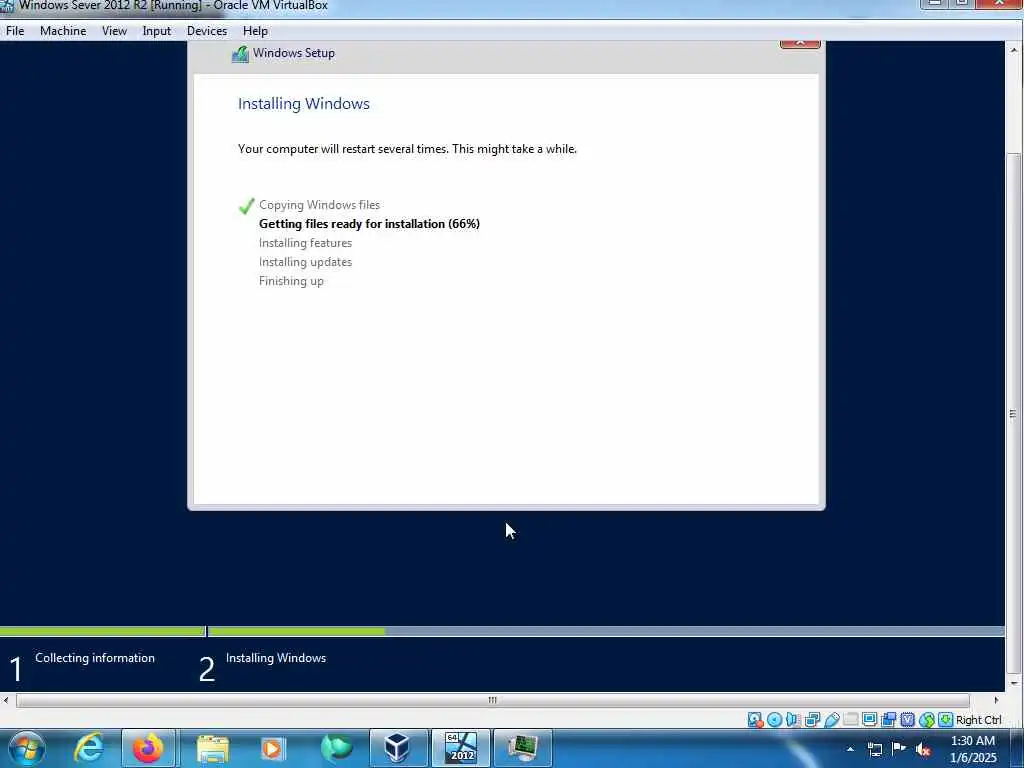Screen dimensions: 1024x768
Task: Click the muted volume tray icon
Action: (x=923, y=749)
